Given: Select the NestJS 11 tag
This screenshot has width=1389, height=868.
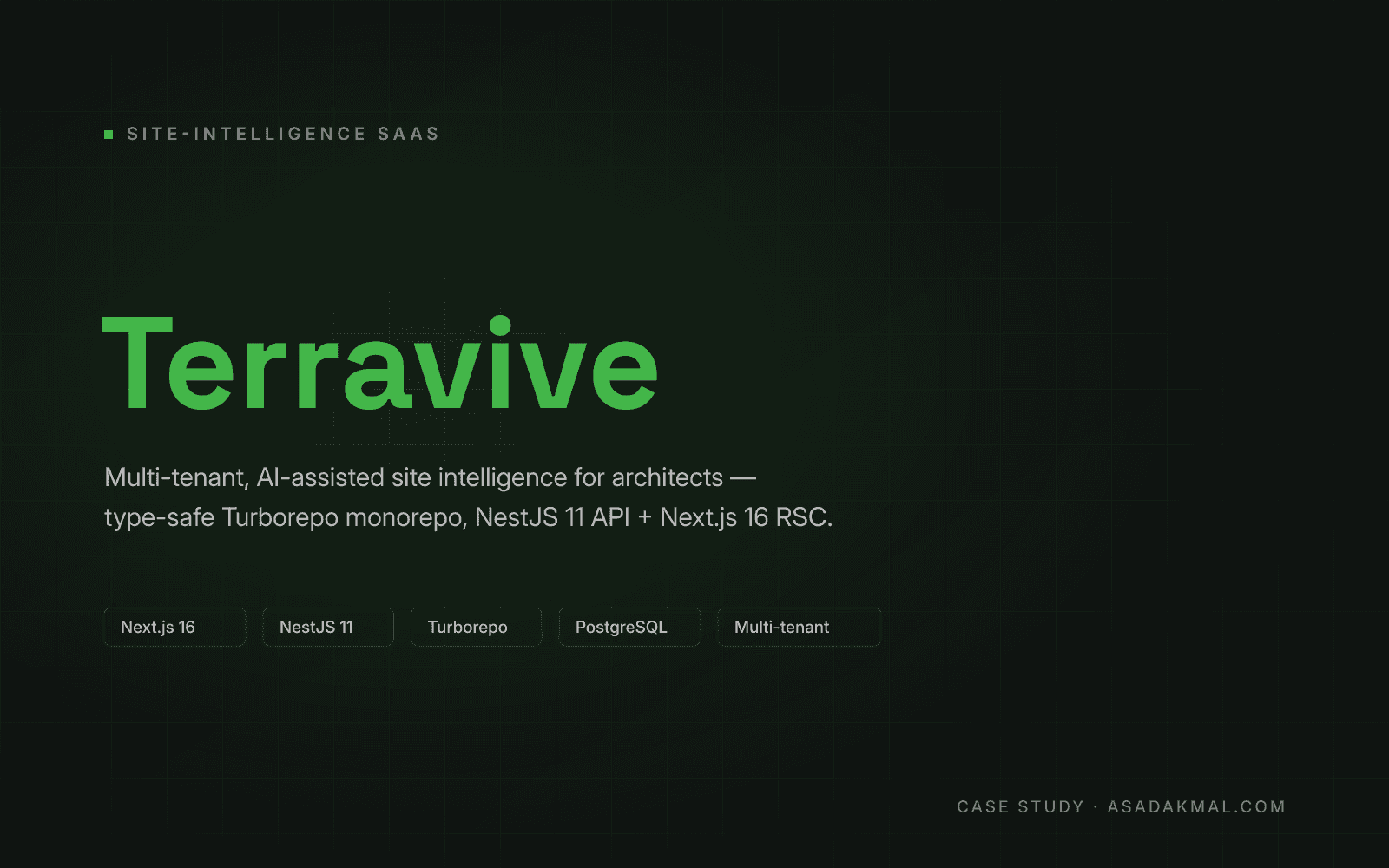Looking at the screenshot, I should click(x=328, y=627).
